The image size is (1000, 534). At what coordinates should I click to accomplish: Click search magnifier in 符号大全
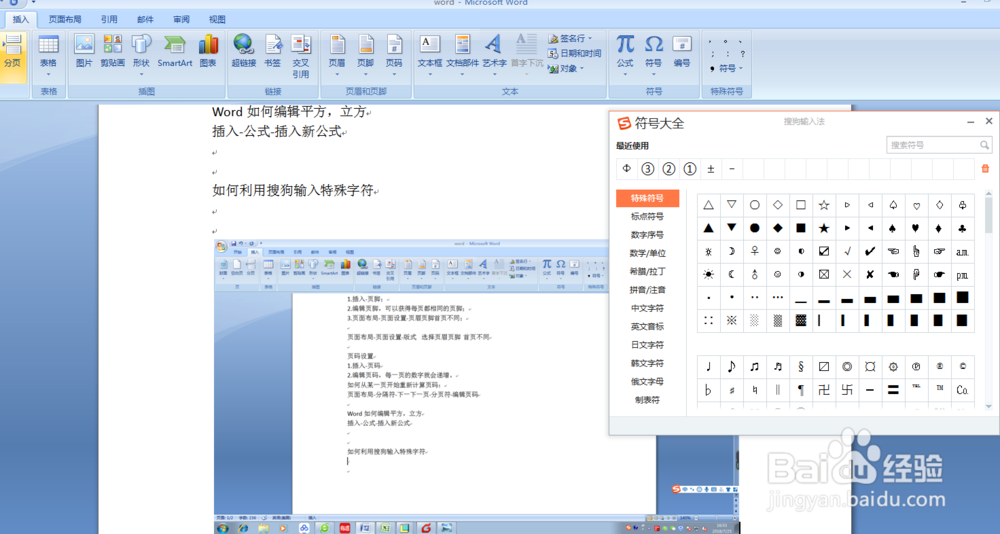(x=985, y=145)
